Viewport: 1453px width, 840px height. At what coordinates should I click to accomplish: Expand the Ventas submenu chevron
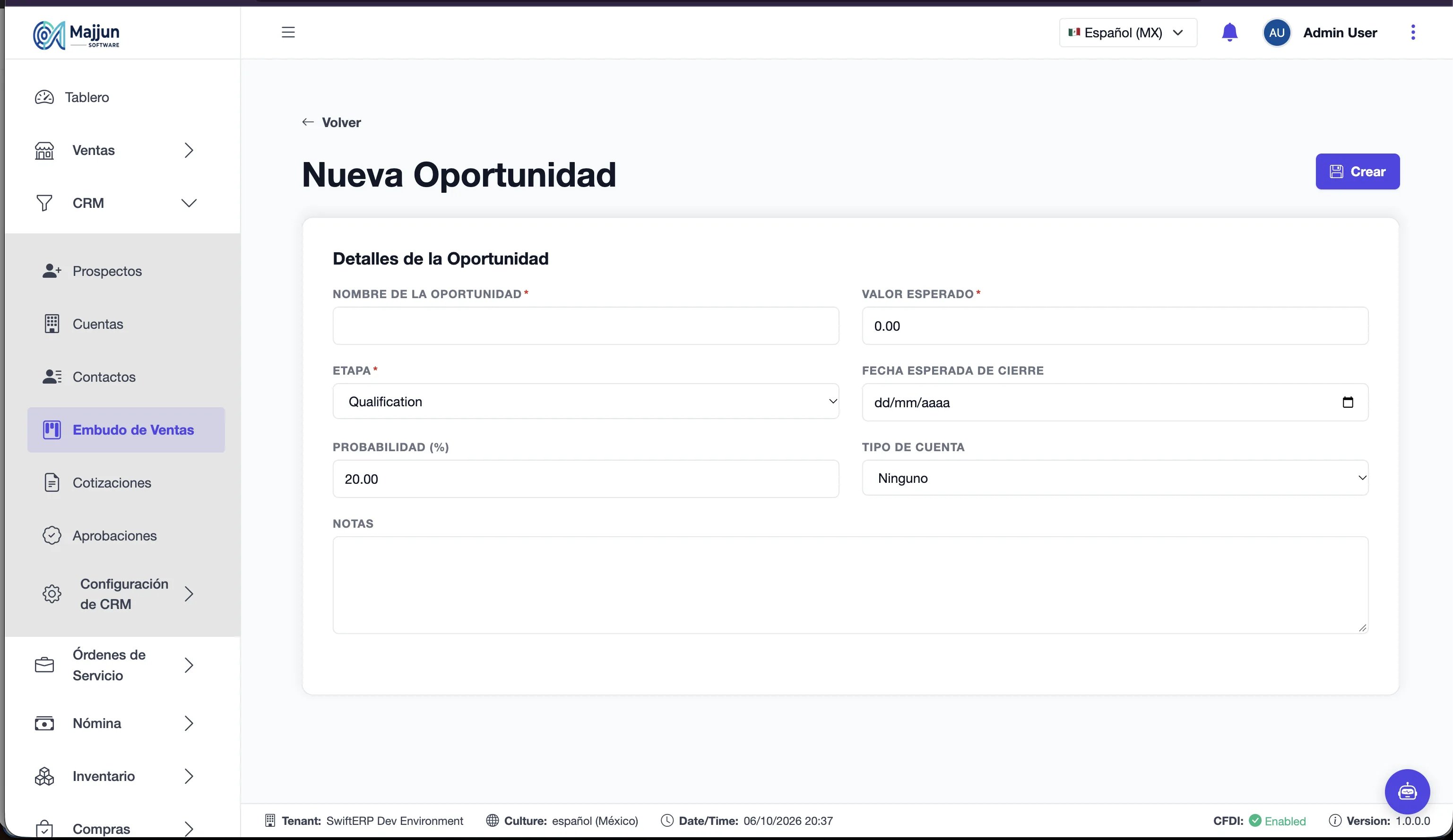tap(189, 150)
